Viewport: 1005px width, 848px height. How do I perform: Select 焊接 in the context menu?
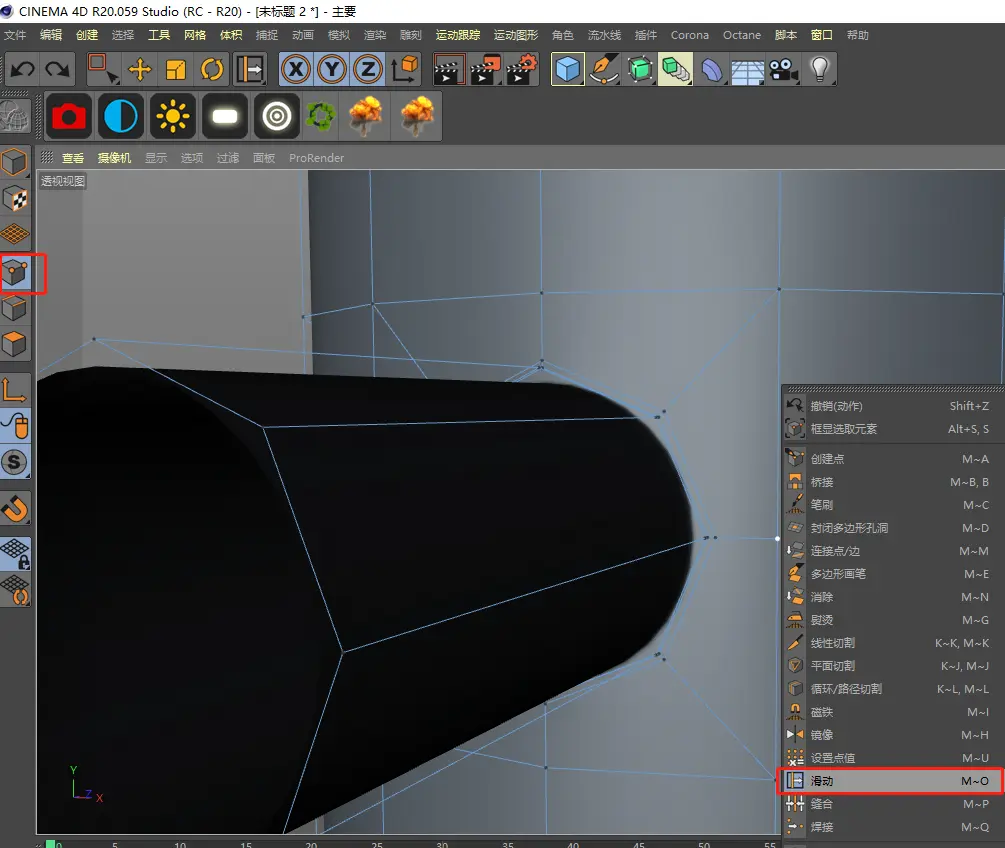(x=821, y=827)
